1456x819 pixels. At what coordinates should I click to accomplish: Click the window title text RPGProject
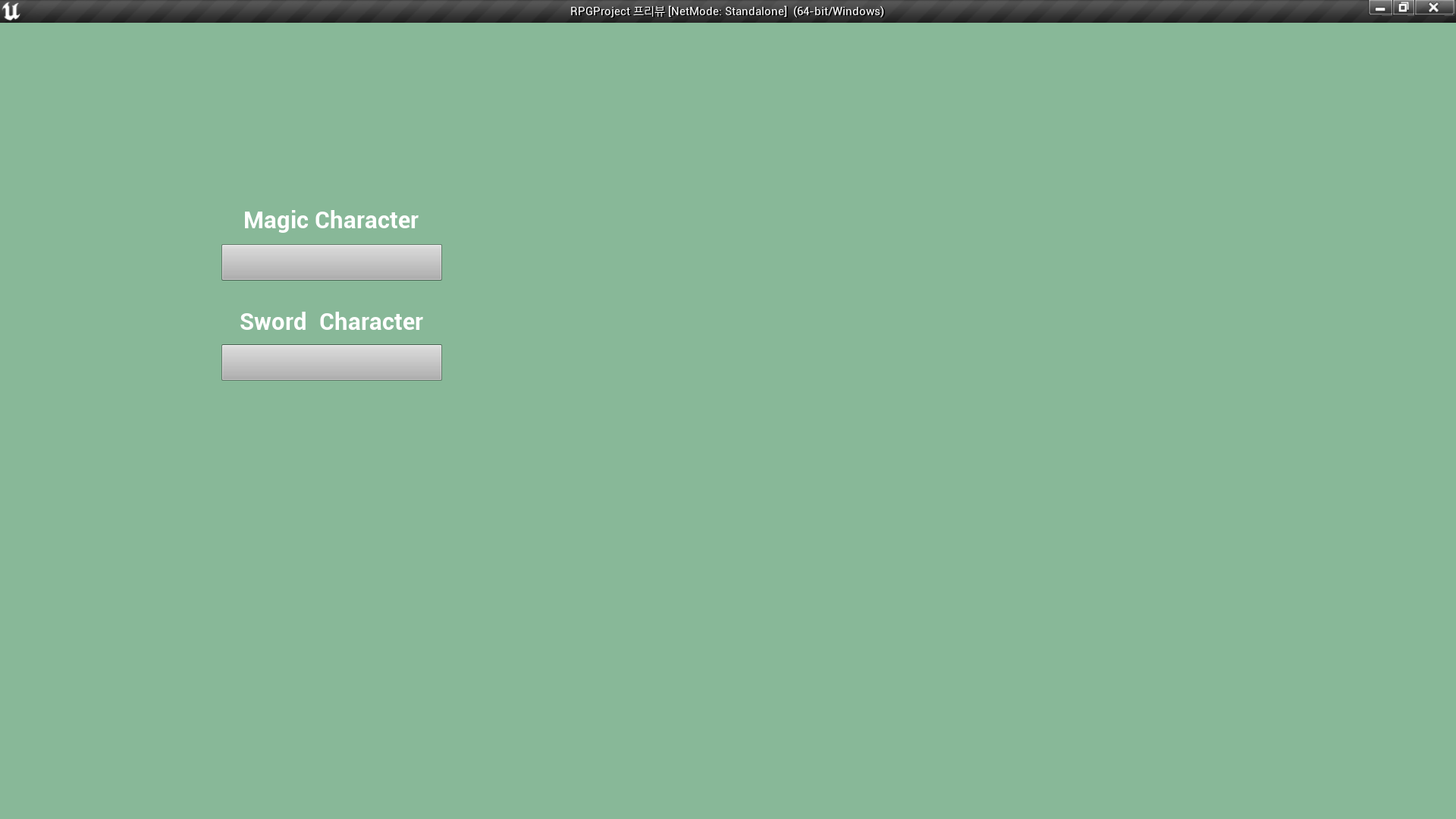(x=600, y=11)
